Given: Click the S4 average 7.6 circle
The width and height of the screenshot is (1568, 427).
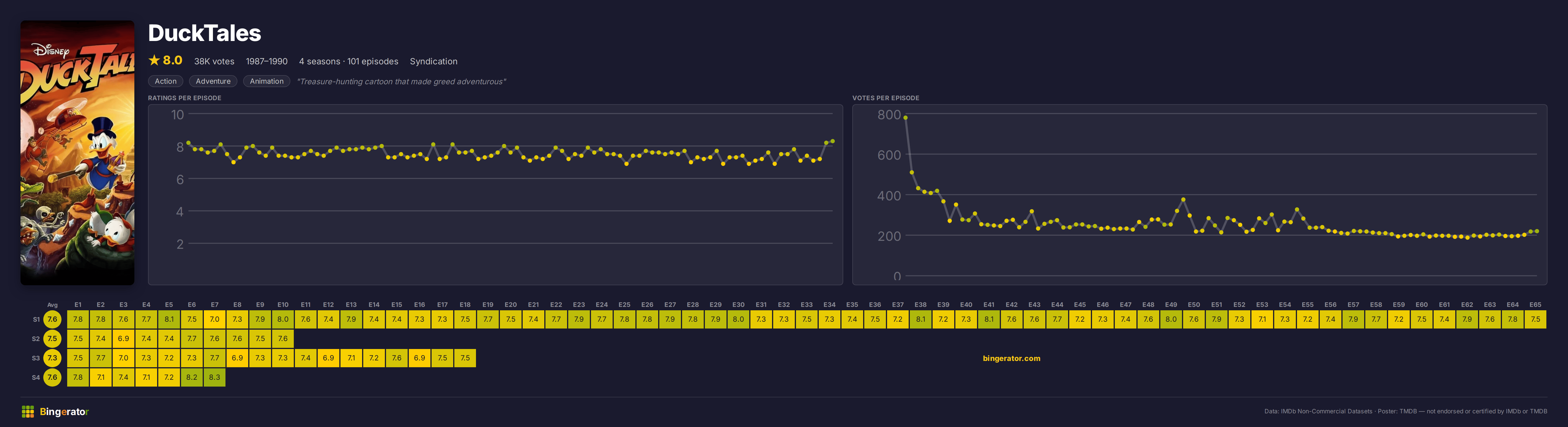Looking at the screenshot, I should point(52,377).
